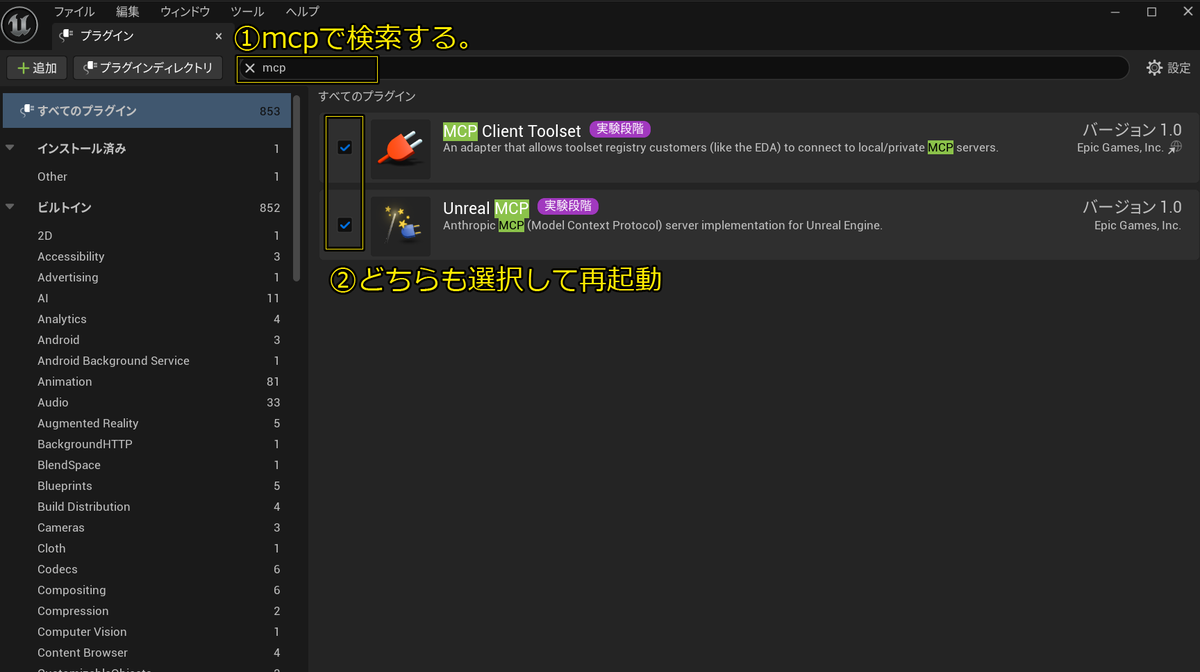Click the Unreal MCP description text
This screenshot has height=672, width=1200.
click(x=663, y=226)
